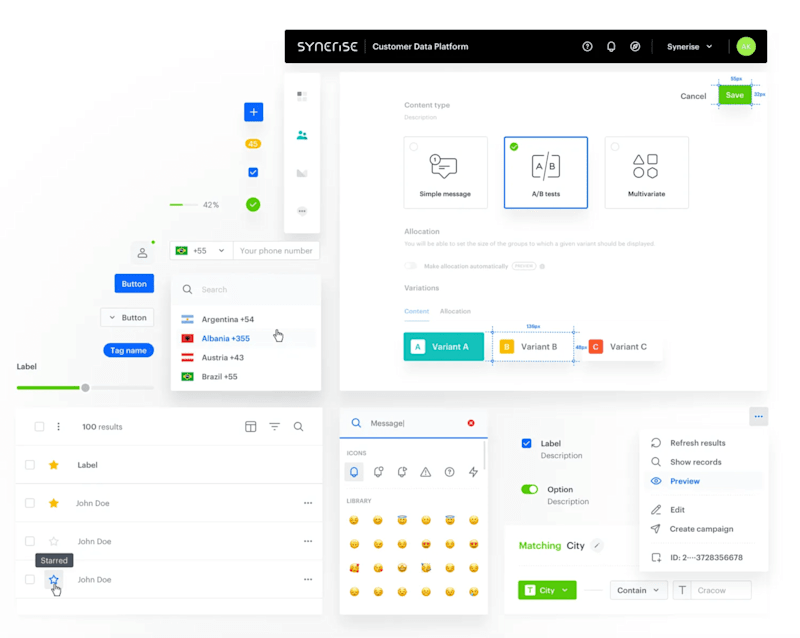Clear the Message search with red X
The image size is (800, 638).
(x=471, y=423)
